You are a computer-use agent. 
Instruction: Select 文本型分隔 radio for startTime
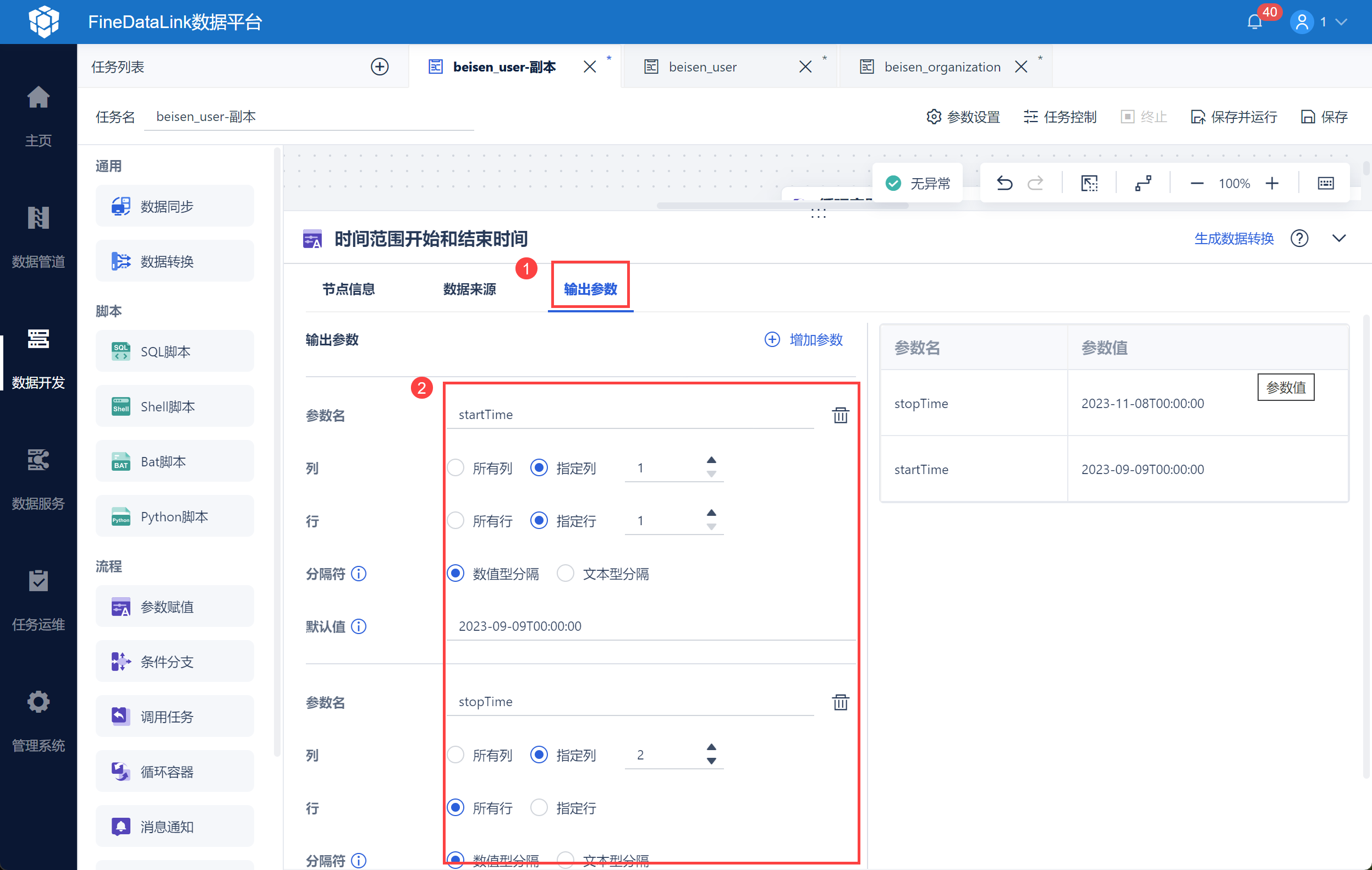[x=566, y=573]
